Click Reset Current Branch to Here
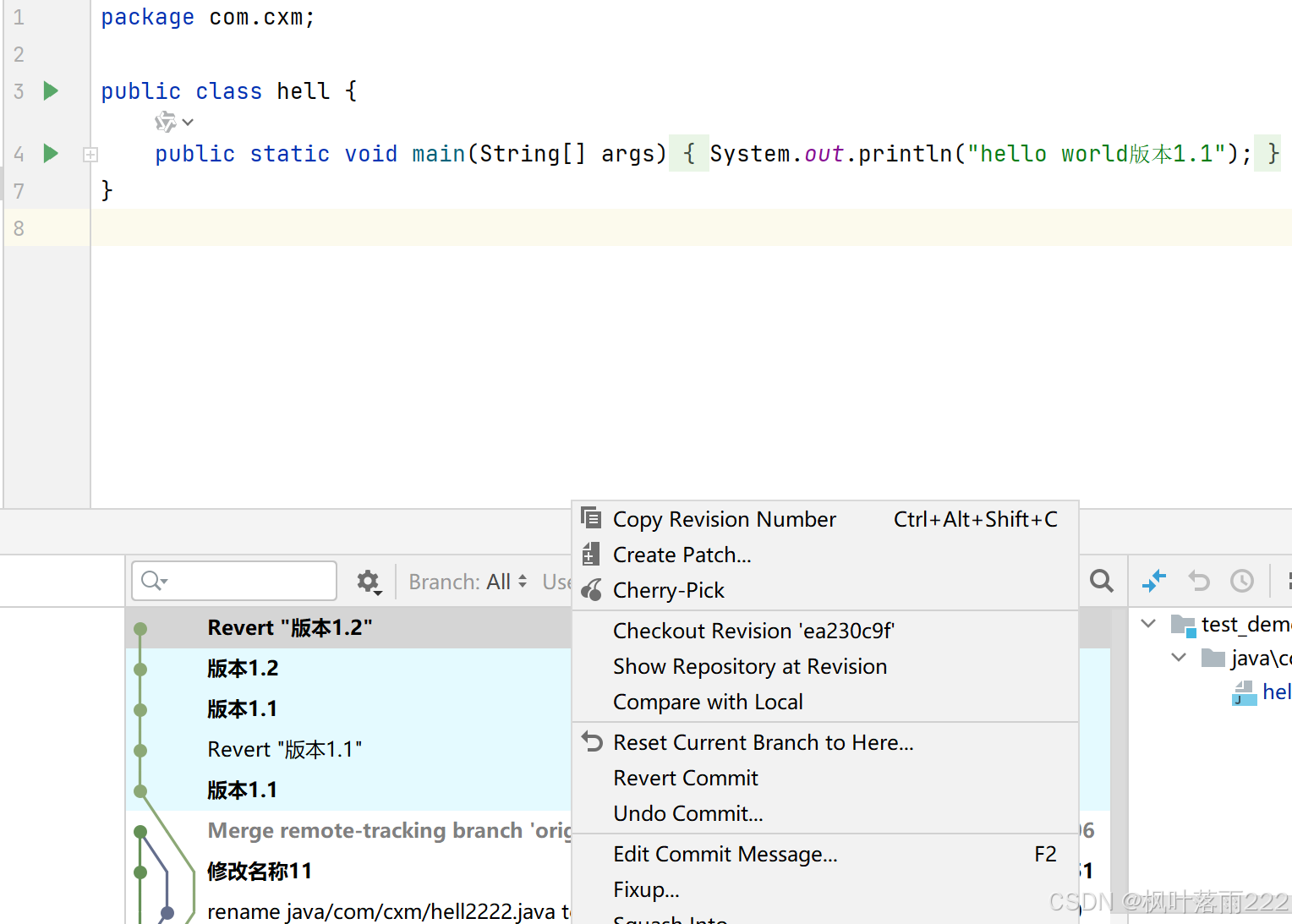This screenshot has height=924, width=1292. coord(763,742)
